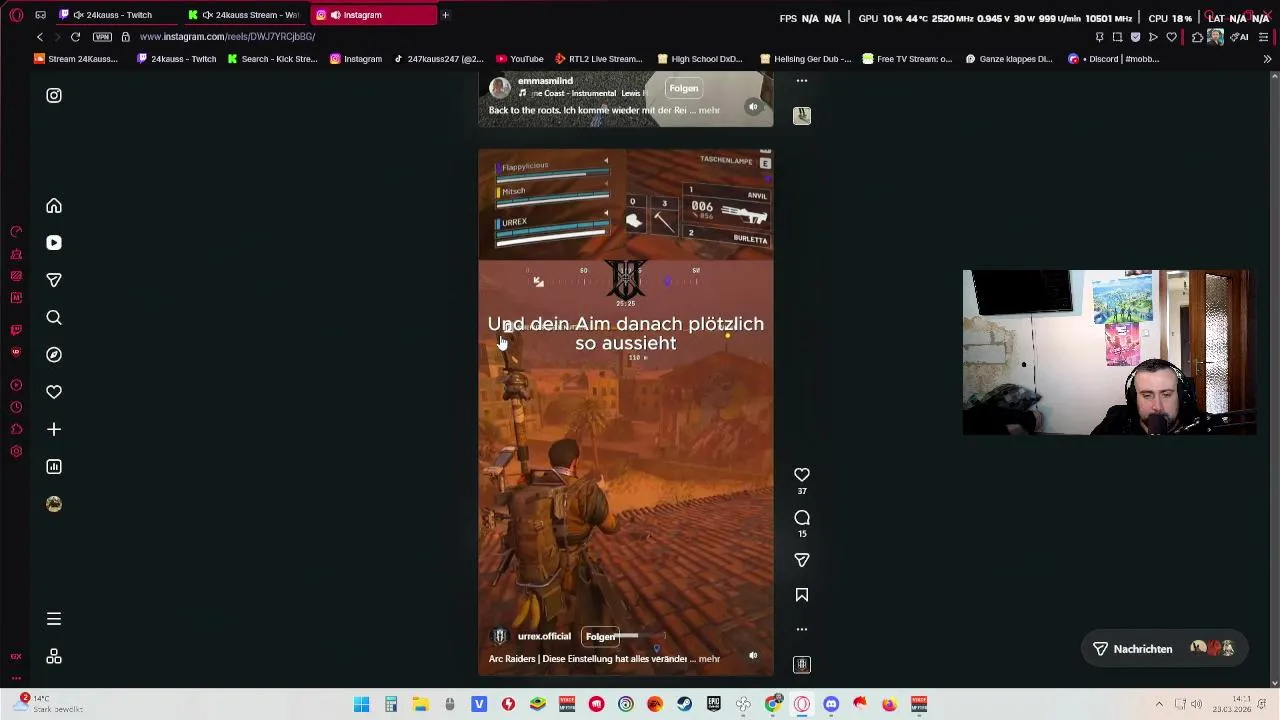Open the Instagram hamburger More menu
This screenshot has width=1280, height=720.
pos(54,619)
